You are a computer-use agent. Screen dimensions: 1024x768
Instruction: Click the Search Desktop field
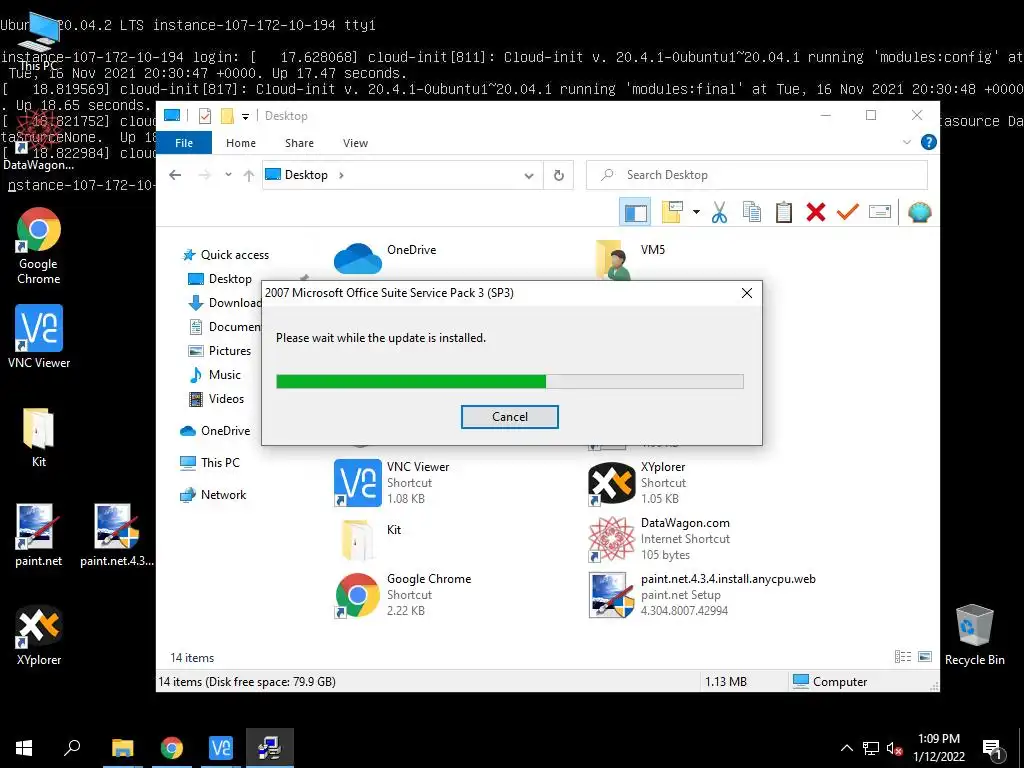(x=756, y=174)
